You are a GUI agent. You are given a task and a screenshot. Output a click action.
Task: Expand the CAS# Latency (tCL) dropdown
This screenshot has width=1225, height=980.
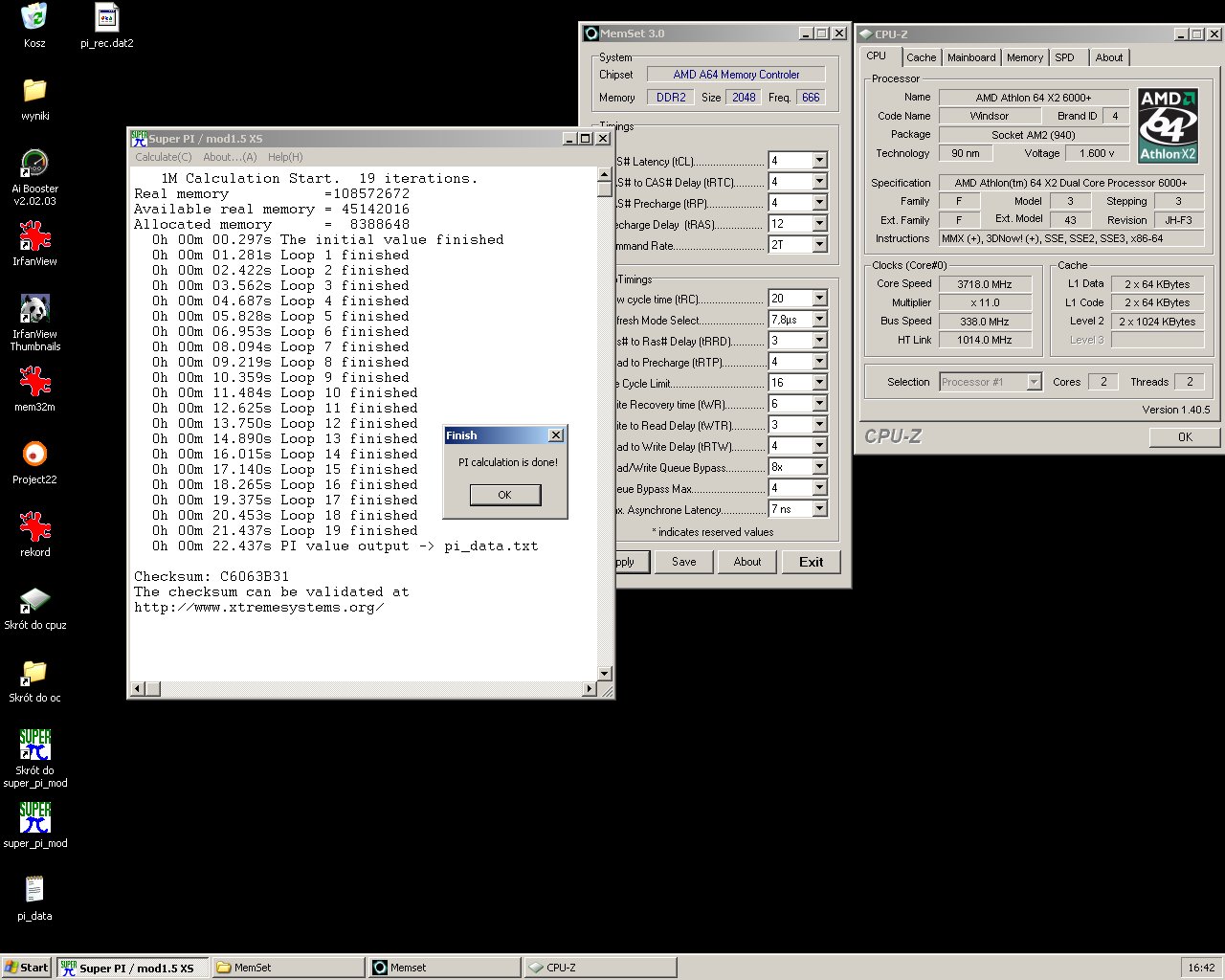click(x=820, y=161)
